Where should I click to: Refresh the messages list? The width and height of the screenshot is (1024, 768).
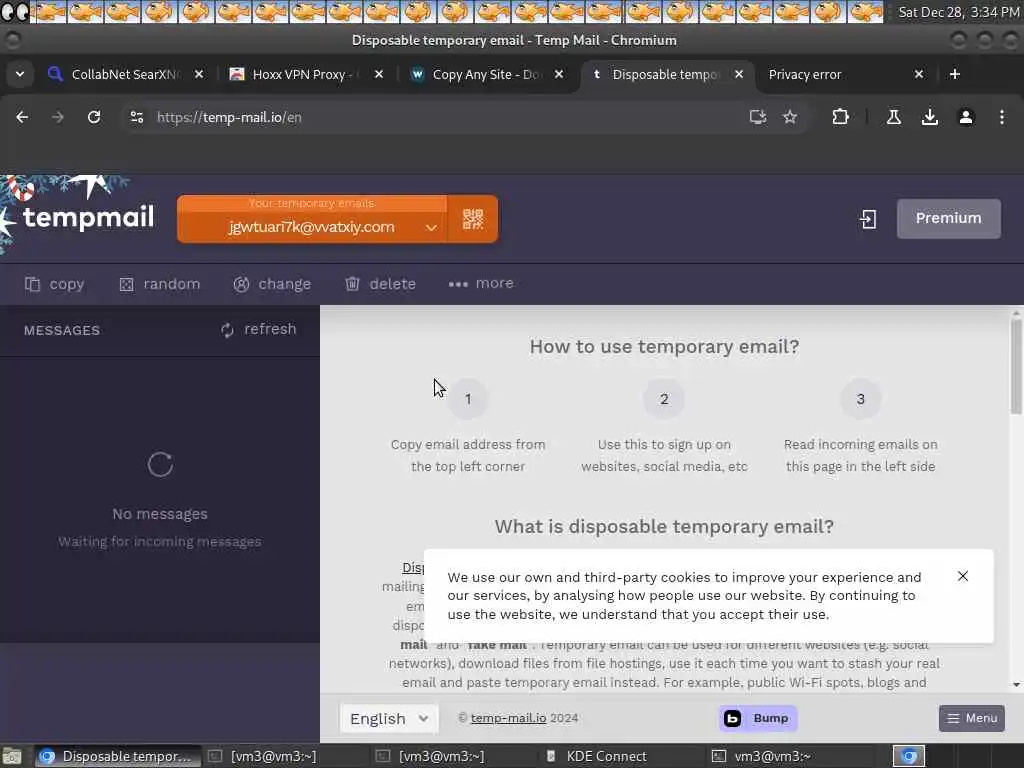[x=259, y=329]
